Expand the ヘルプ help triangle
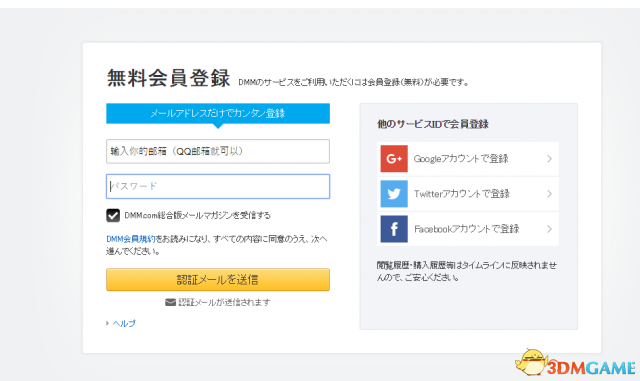This screenshot has width=640, height=381. click(107, 323)
